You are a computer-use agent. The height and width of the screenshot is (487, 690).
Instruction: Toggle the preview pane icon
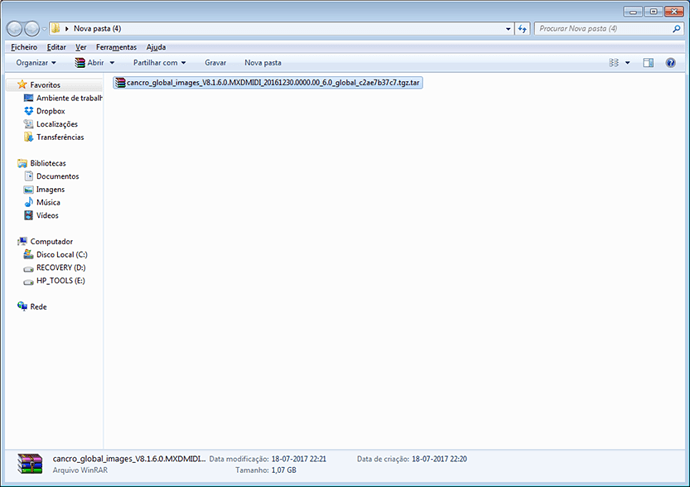(x=648, y=62)
